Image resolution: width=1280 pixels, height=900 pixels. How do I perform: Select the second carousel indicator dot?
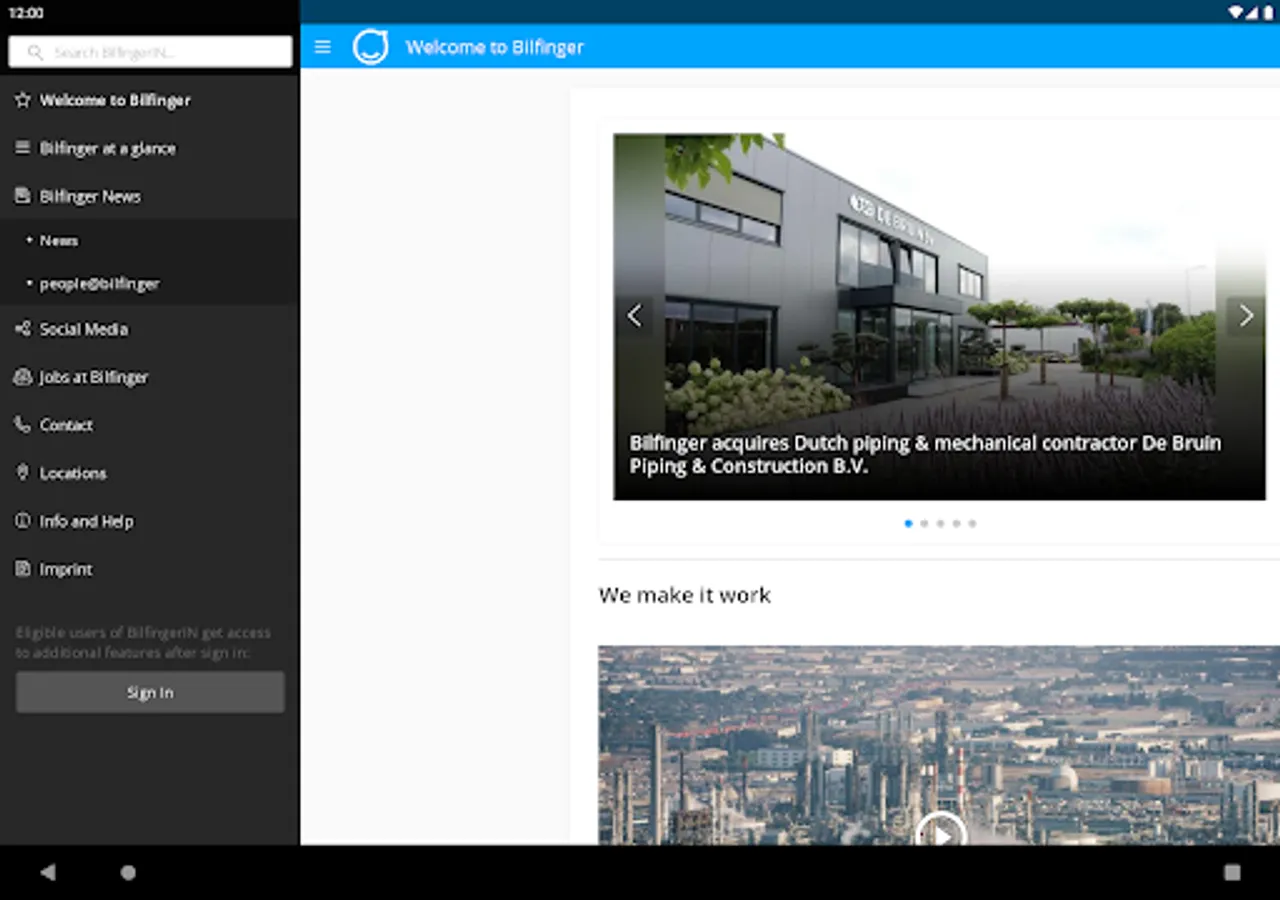(x=924, y=523)
